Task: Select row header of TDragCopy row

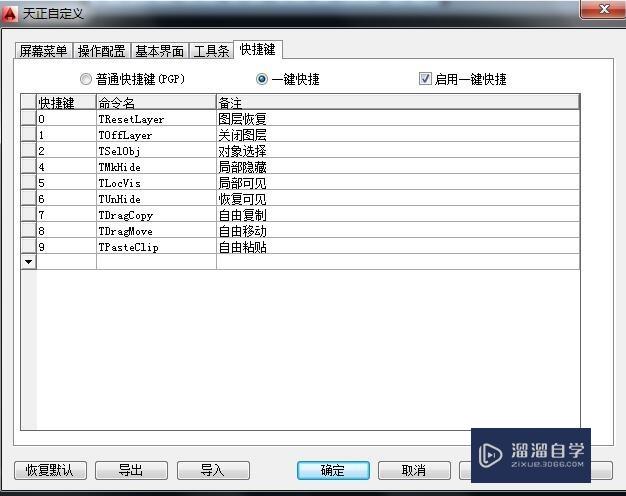Action: 28,214
